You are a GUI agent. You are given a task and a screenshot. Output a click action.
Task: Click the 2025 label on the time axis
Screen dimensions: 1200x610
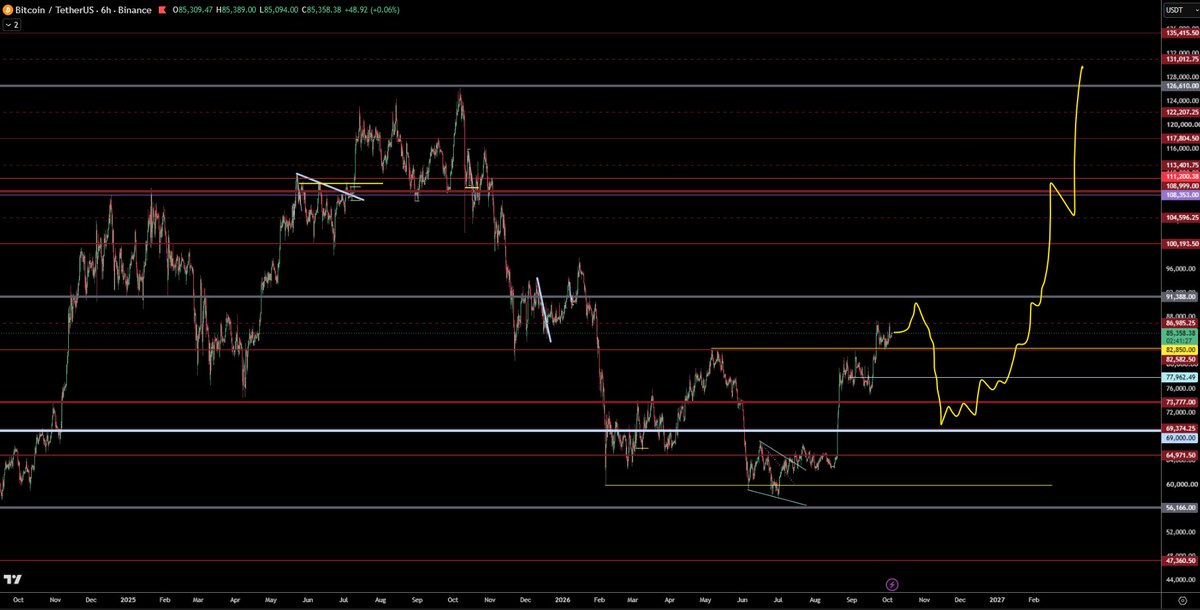pos(126,600)
